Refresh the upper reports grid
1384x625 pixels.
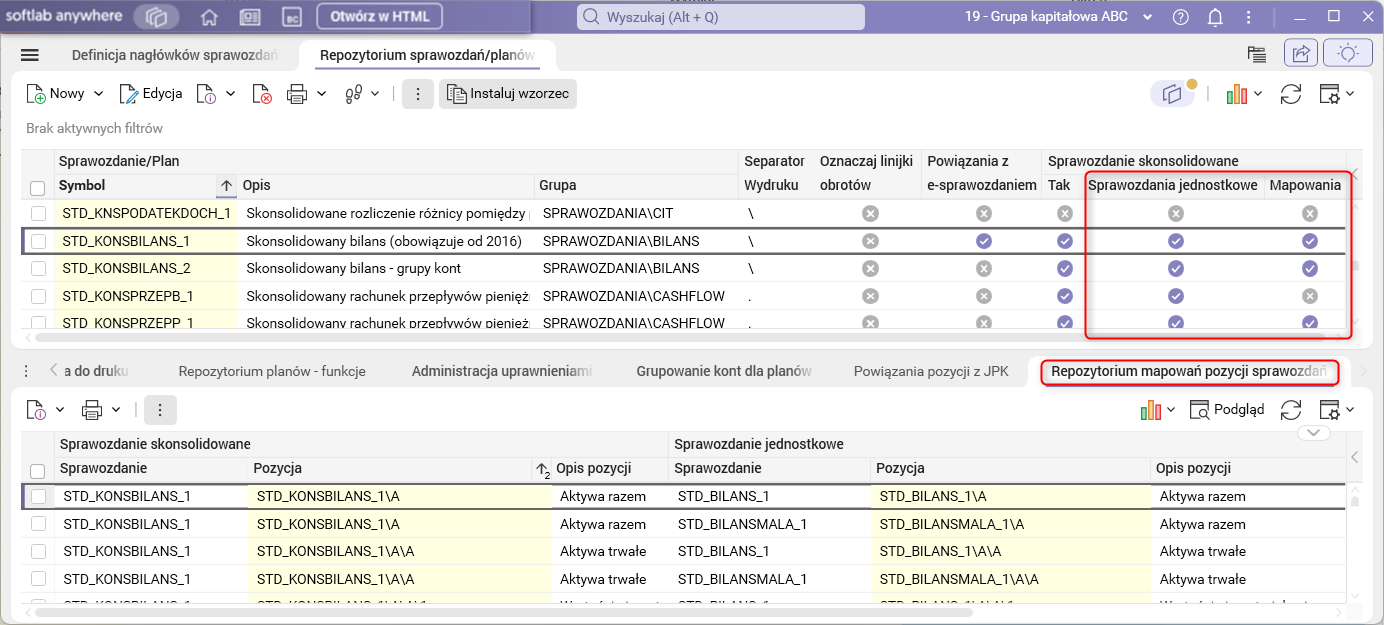(x=1291, y=94)
